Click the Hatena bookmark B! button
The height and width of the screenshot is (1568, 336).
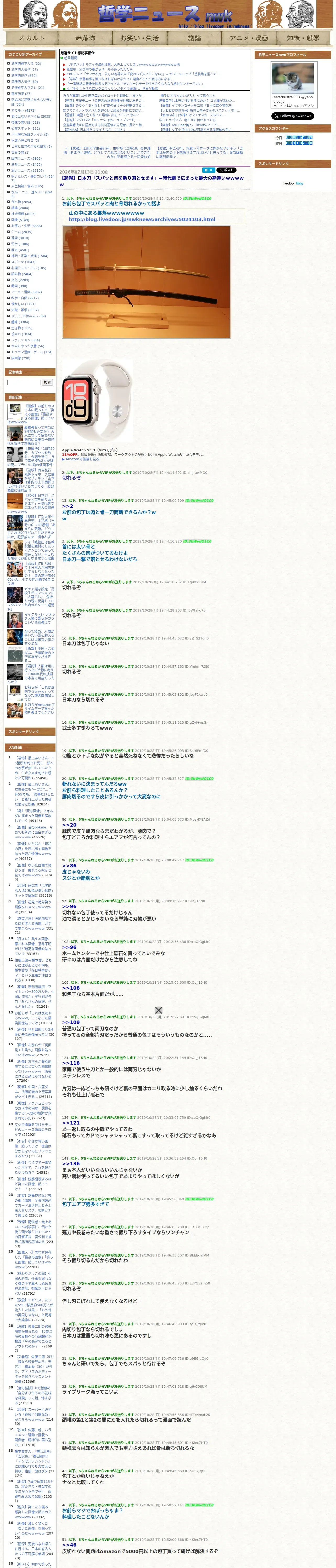[209, 170]
